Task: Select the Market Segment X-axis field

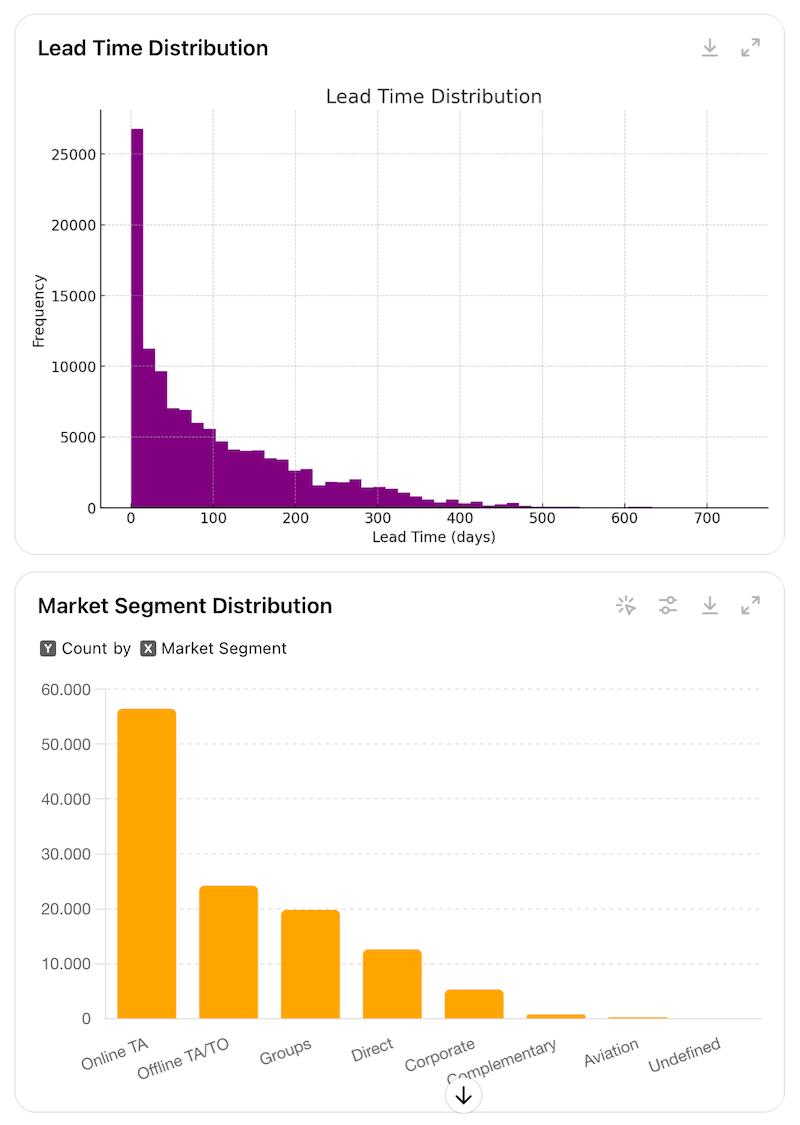Action: [224, 649]
